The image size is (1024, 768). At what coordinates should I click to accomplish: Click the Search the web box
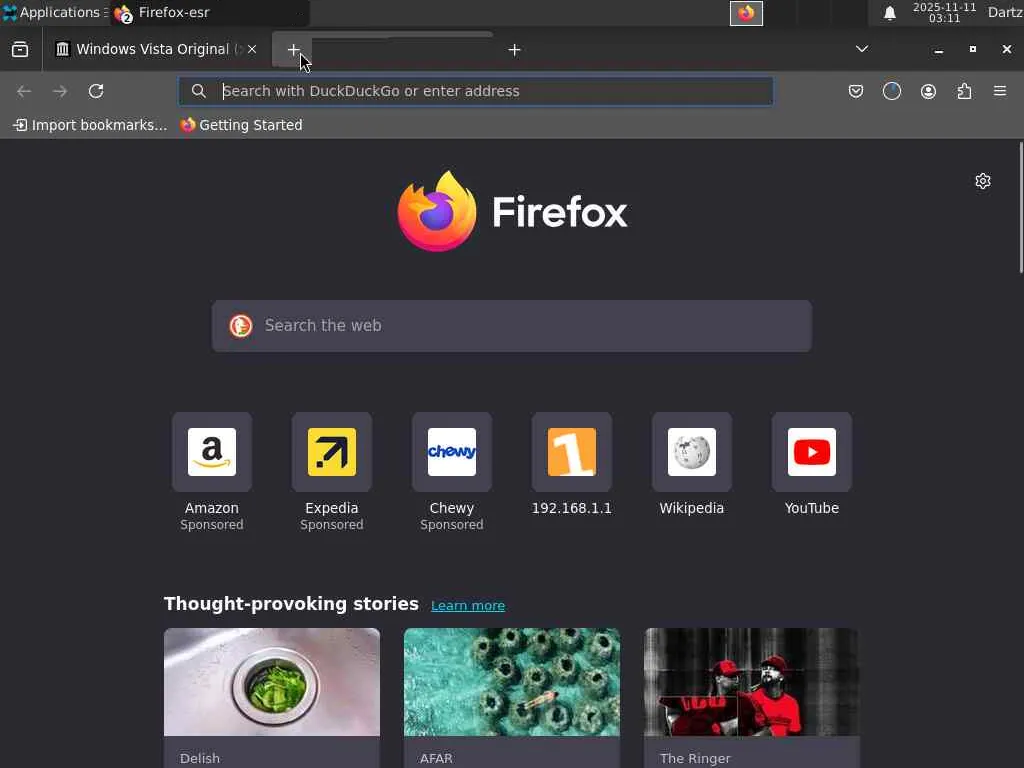tap(511, 326)
